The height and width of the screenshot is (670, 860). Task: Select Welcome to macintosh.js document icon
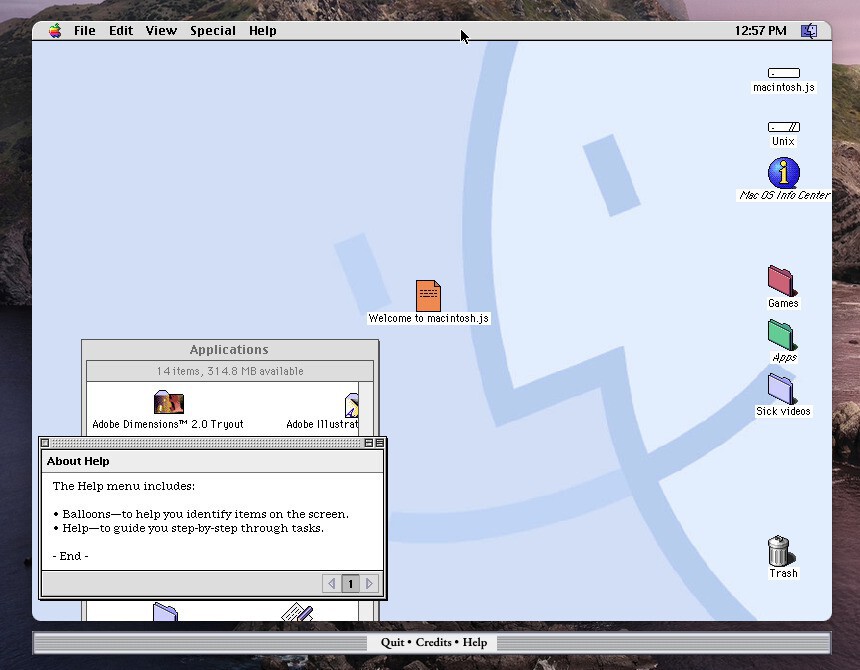428,296
